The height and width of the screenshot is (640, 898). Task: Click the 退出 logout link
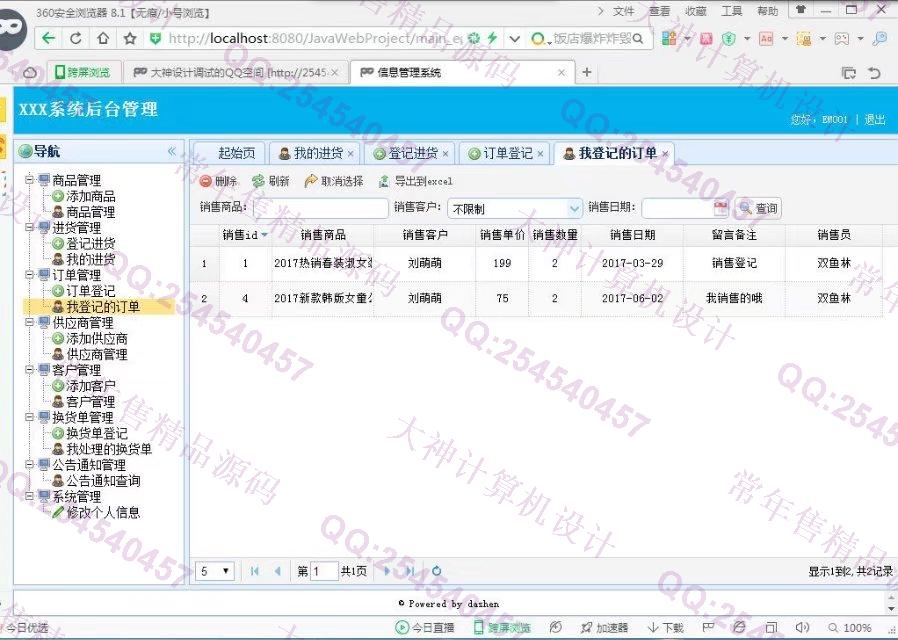(x=874, y=119)
